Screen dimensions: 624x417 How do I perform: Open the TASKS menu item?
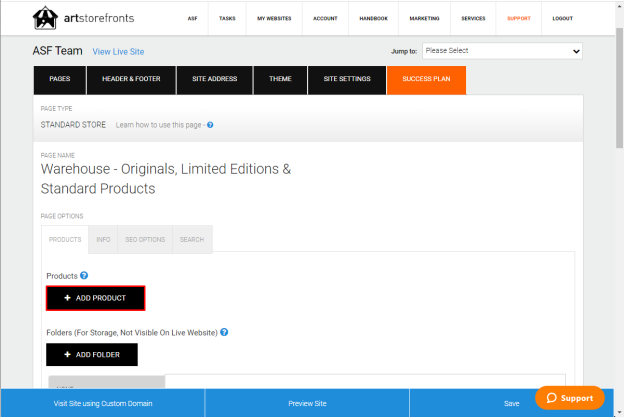click(x=227, y=18)
